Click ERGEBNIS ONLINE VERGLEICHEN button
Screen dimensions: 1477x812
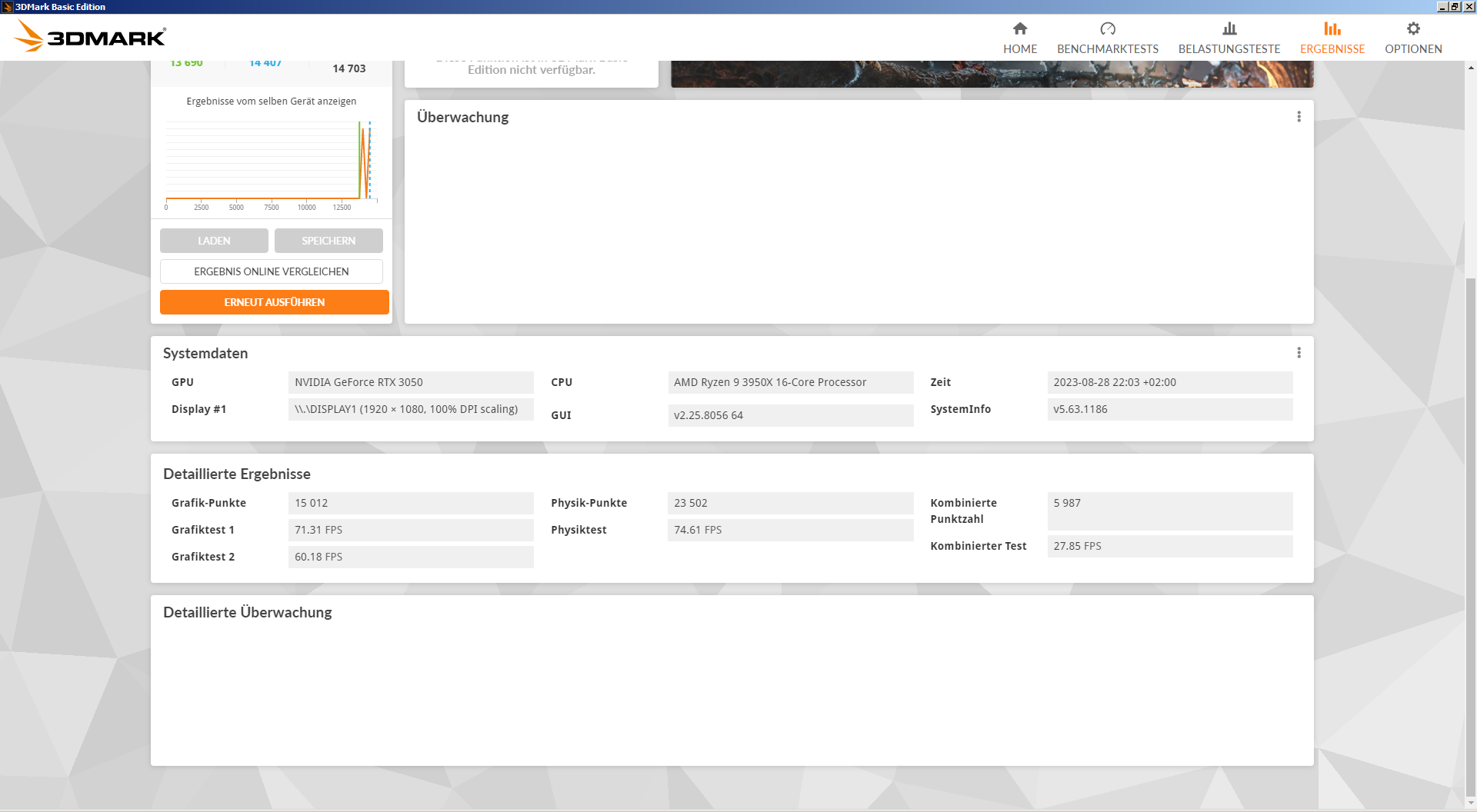click(x=272, y=271)
